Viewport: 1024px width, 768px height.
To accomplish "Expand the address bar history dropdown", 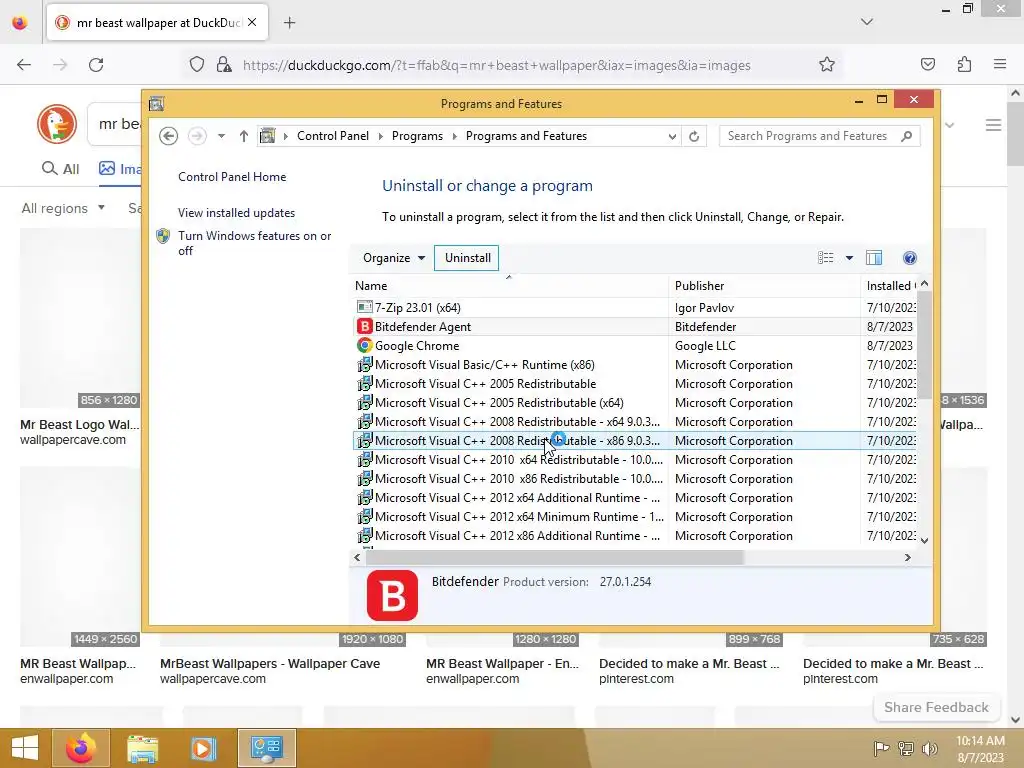I will (672, 136).
